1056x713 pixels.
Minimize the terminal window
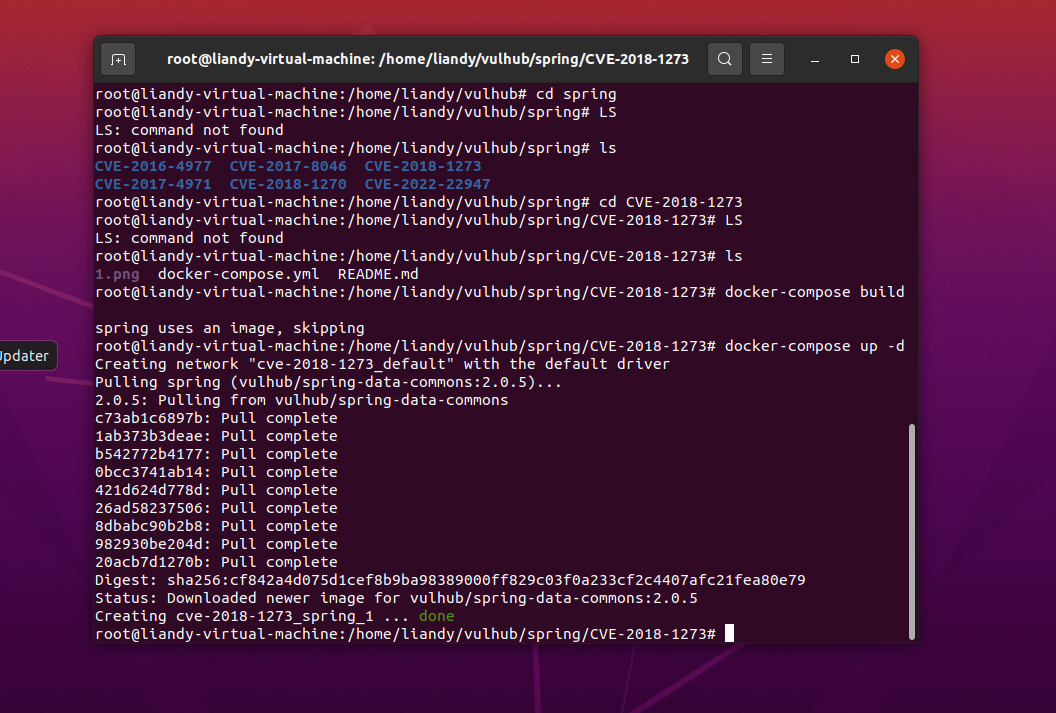pos(815,59)
